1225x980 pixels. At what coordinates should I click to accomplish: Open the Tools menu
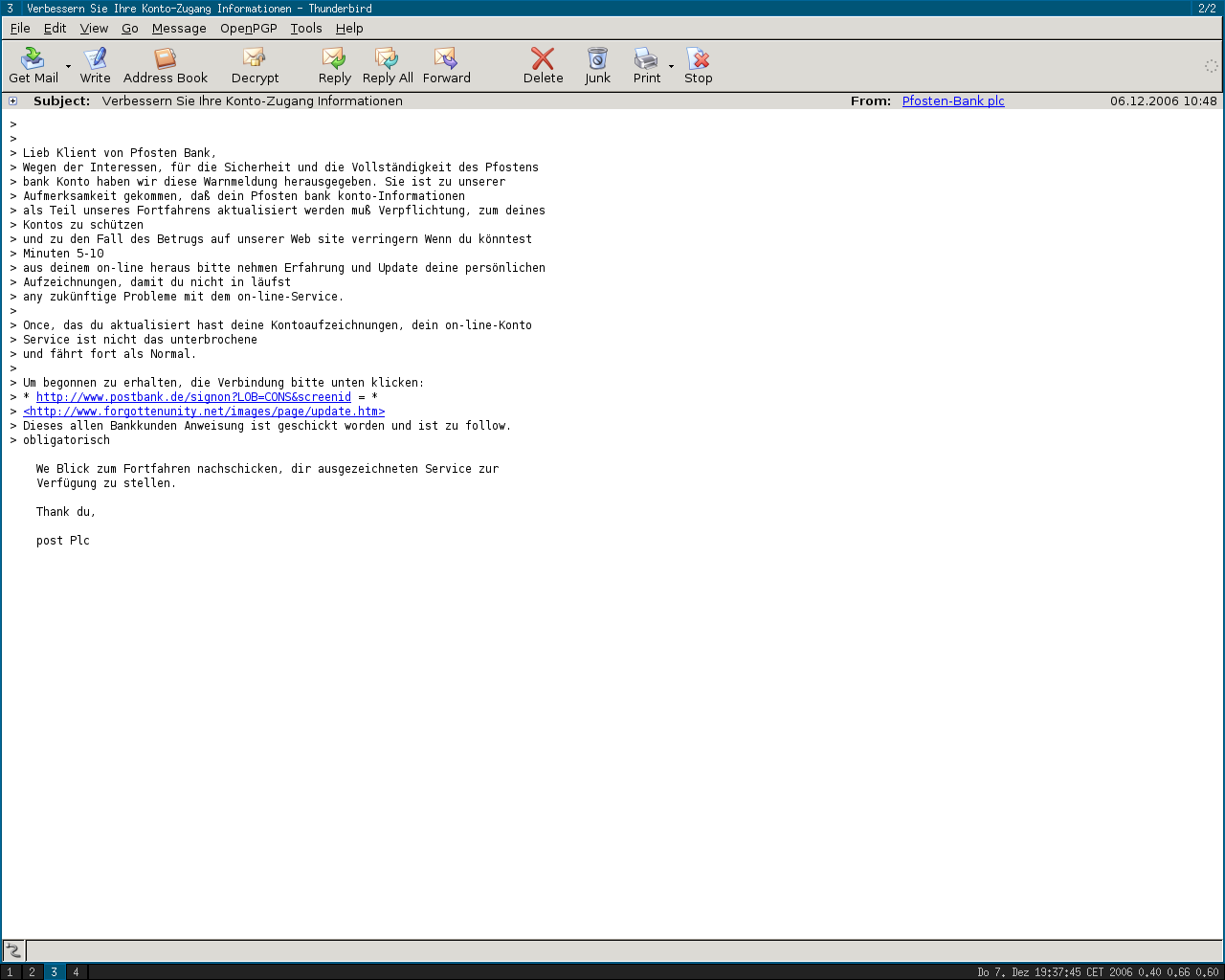click(x=306, y=29)
